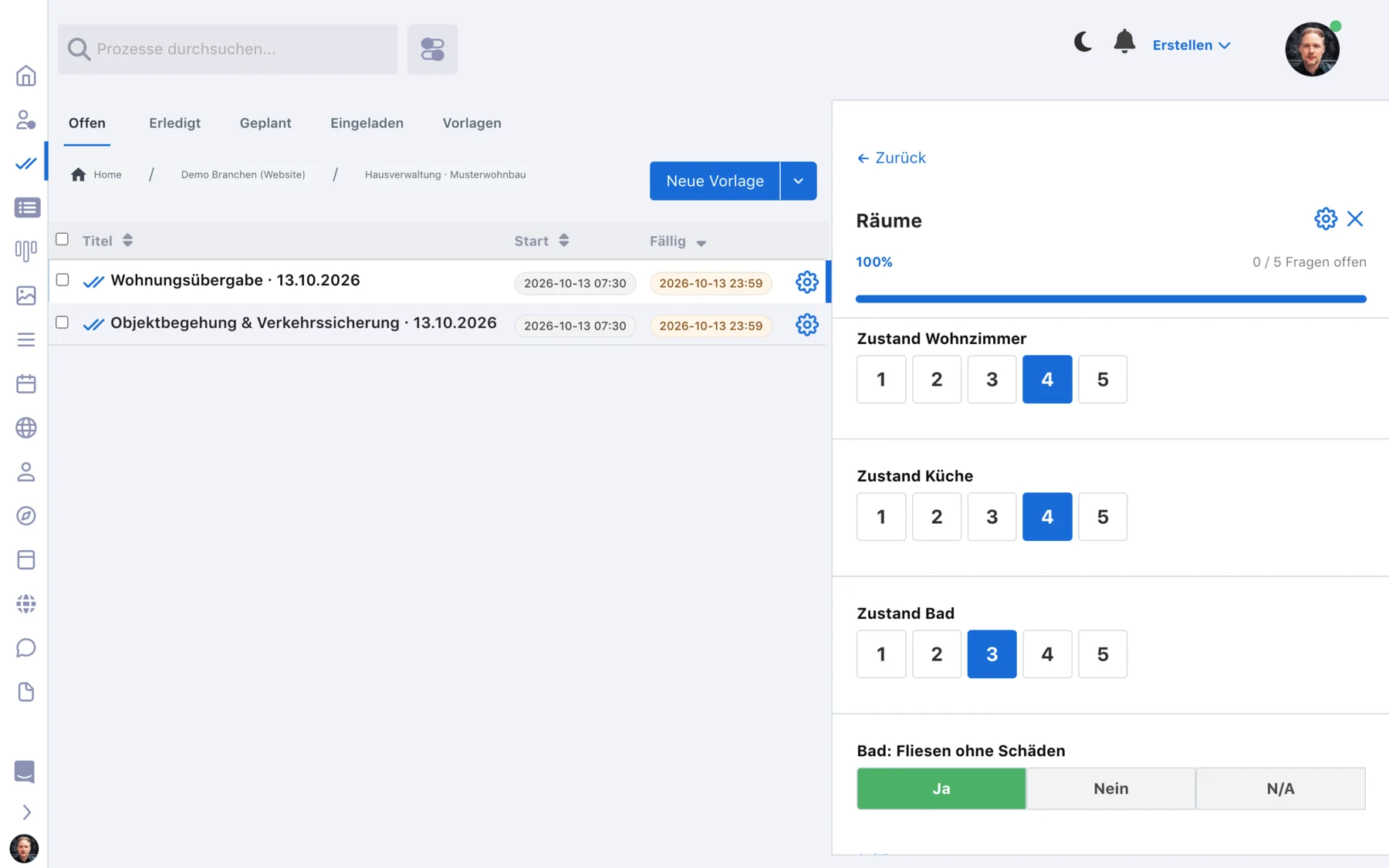Viewport: 1389px width, 868px height.
Task: Sort the table by Titel column
Action: click(x=107, y=241)
